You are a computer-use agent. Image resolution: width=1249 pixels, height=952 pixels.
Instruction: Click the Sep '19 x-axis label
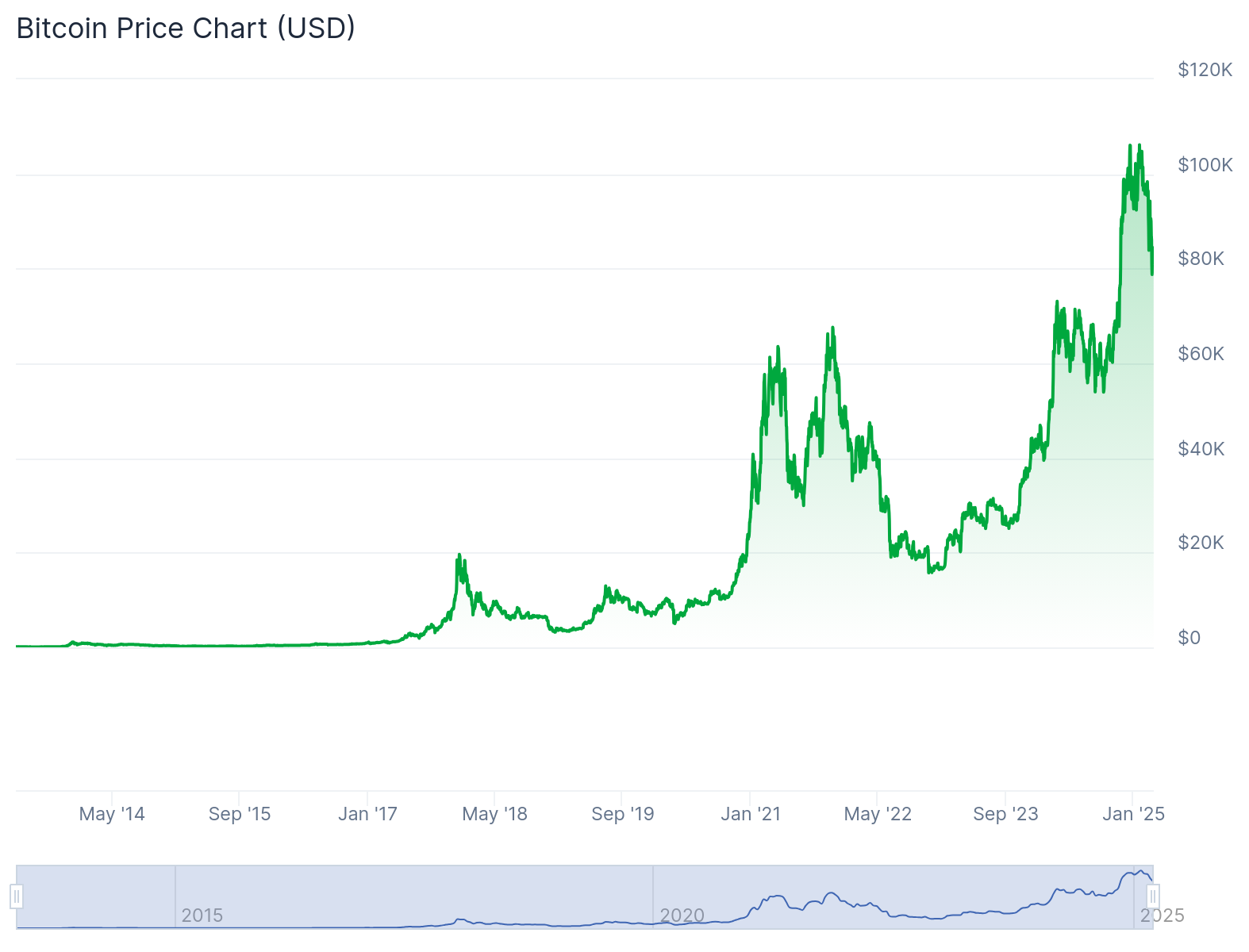click(x=623, y=814)
